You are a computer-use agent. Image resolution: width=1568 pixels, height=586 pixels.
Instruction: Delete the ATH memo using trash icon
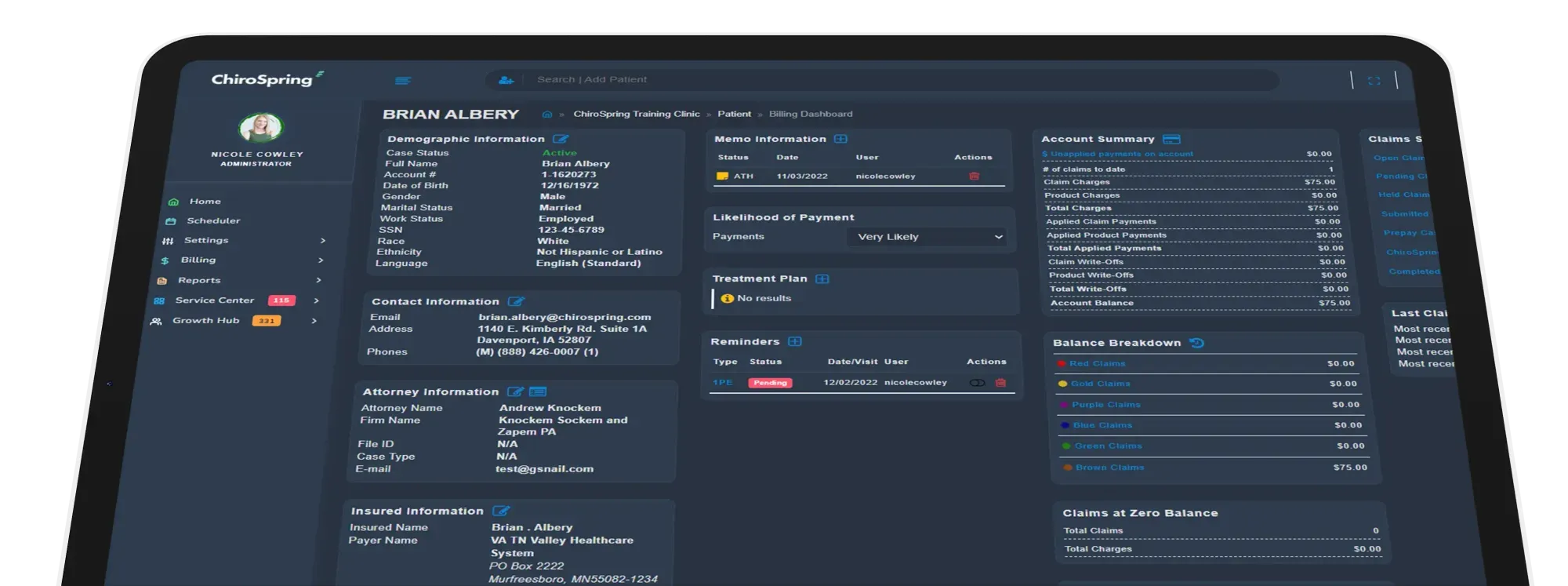click(974, 177)
